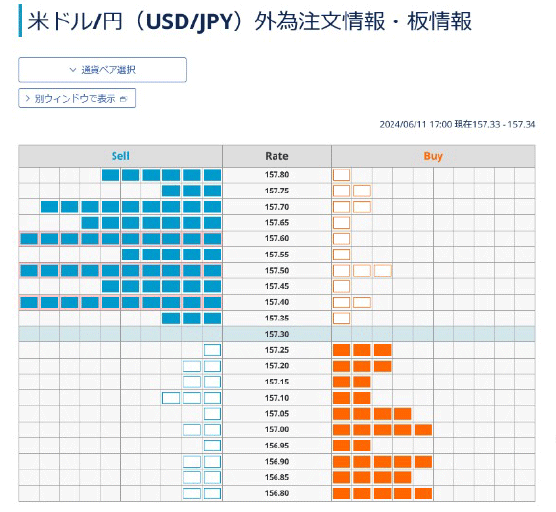Click the first orange block at 156.80
Image resolution: width=556 pixels, height=512 pixels.
341,493
